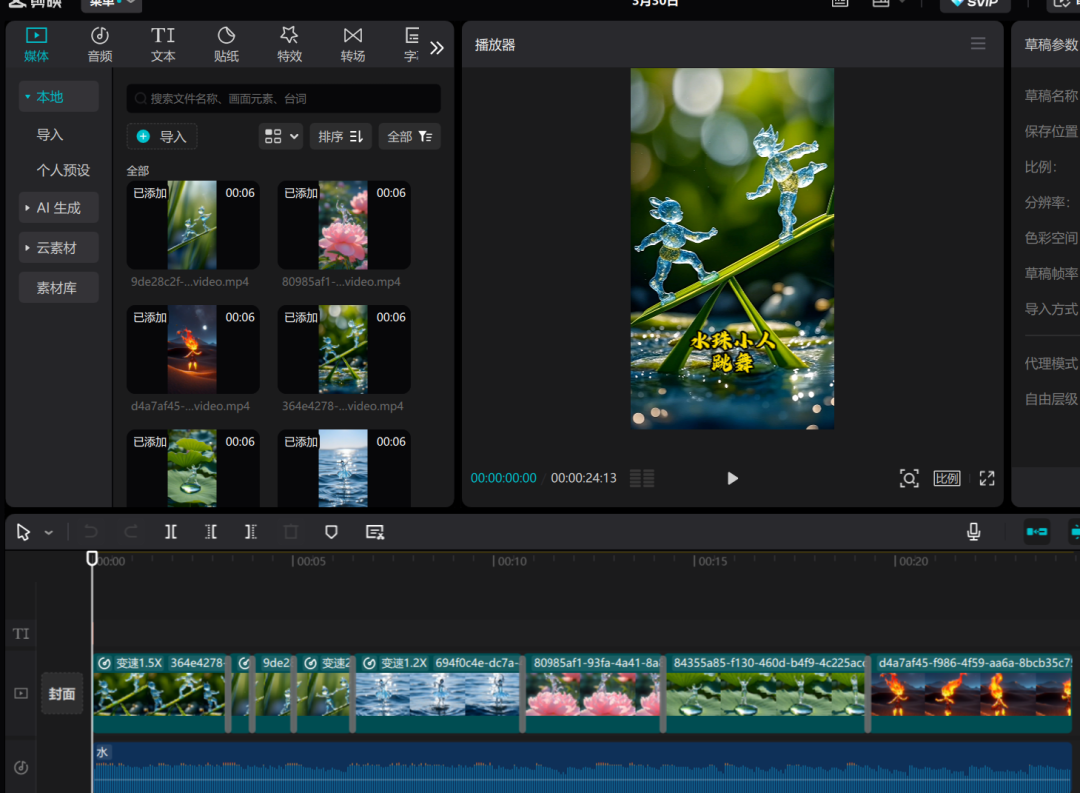Add a marker with the shield icon

coord(331,532)
